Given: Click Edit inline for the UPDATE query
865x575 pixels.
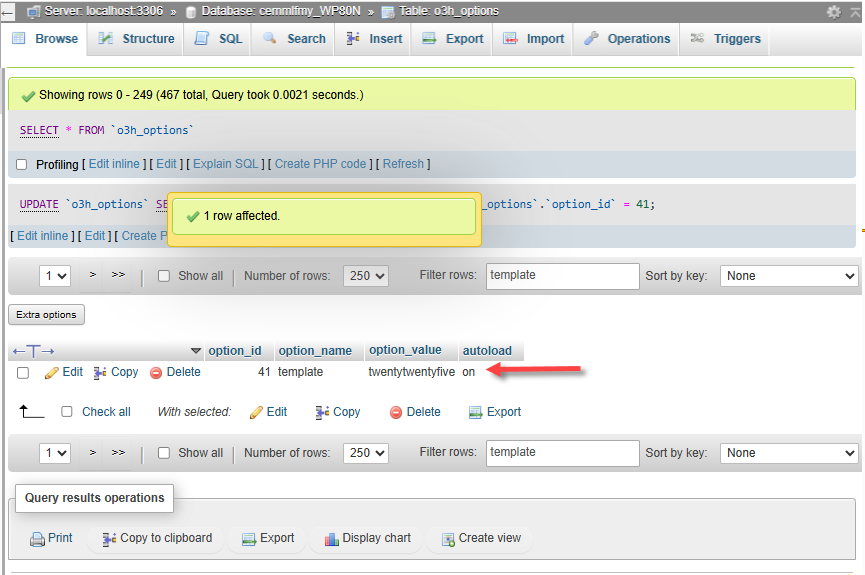Looking at the screenshot, I should tap(42, 236).
